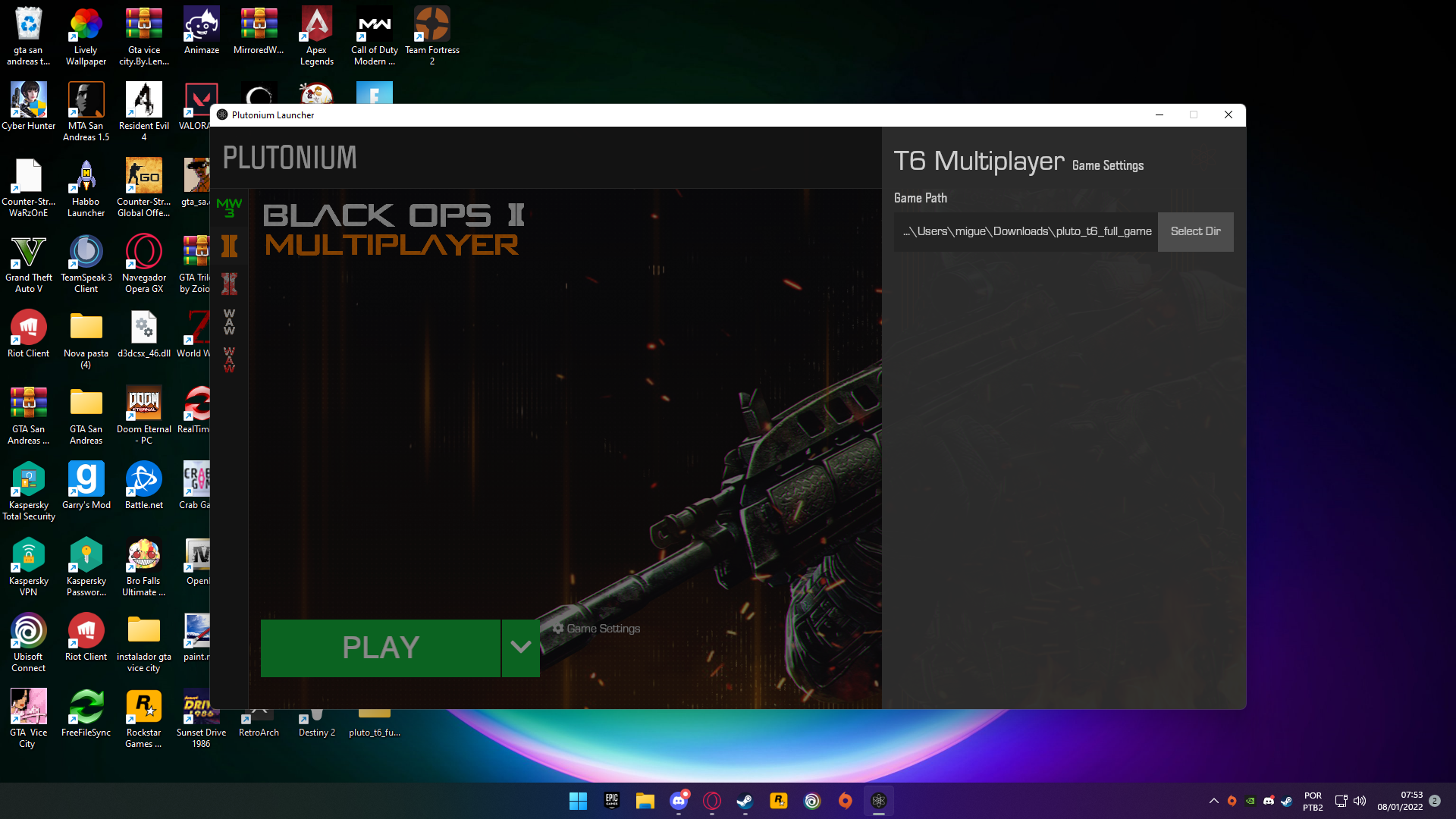The height and width of the screenshot is (819, 1456).
Task: Open Habbo Launcher desktop icon
Action: click(86, 187)
